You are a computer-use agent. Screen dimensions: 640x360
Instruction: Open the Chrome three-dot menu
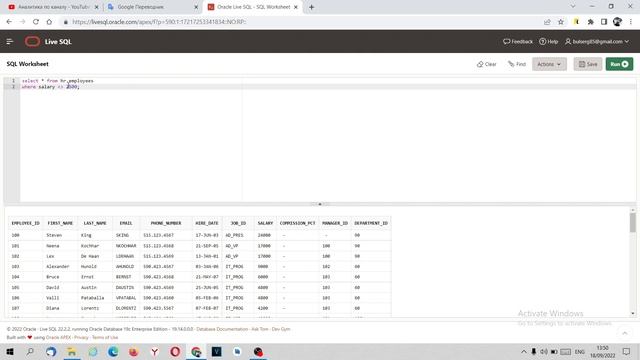(x=631, y=22)
